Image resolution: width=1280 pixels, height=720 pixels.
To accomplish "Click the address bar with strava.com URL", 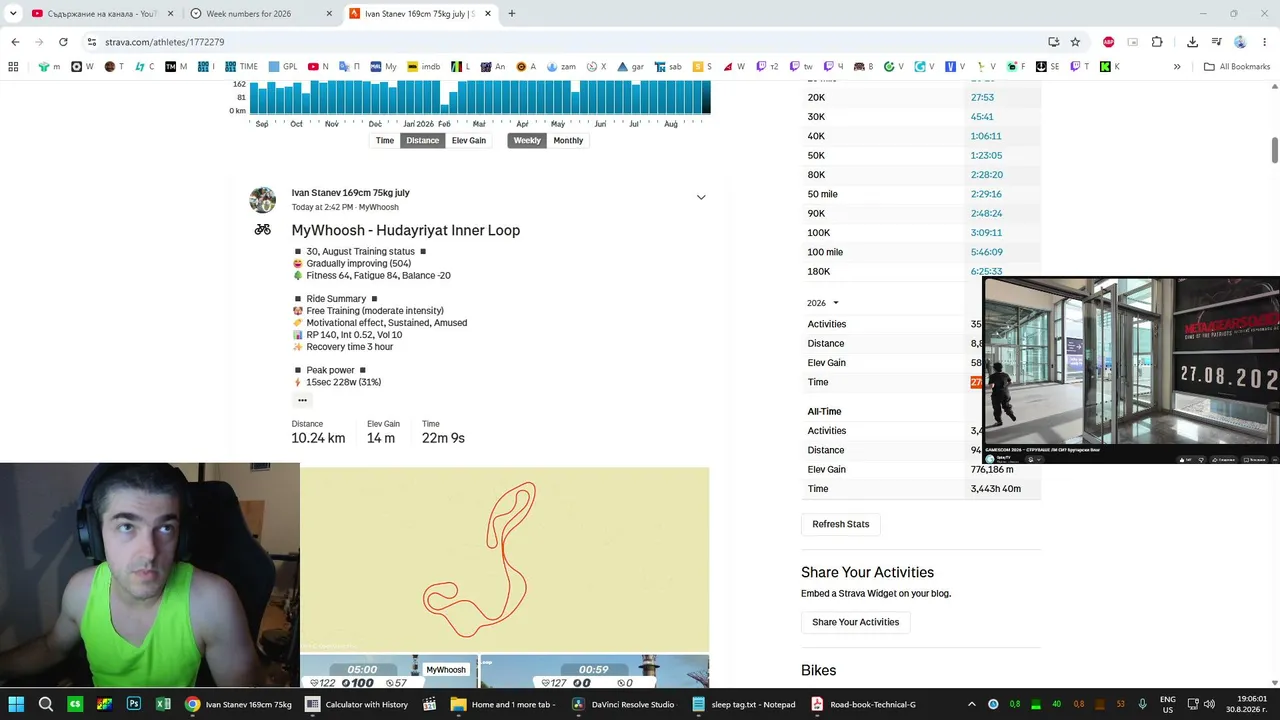I will (560, 42).
